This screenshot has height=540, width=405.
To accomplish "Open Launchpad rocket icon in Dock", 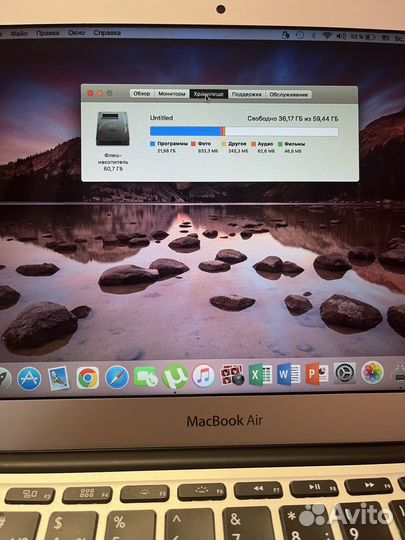I will click(5, 379).
